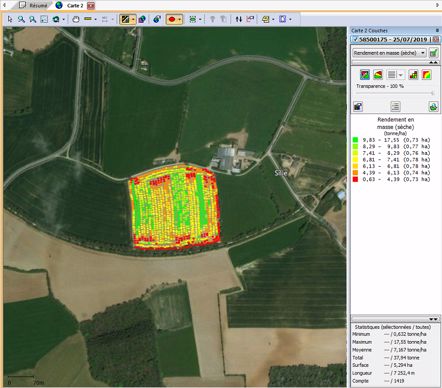Image resolution: width=442 pixels, height=388 pixels.
Task: Select the hand pan tool
Action: 76,19
